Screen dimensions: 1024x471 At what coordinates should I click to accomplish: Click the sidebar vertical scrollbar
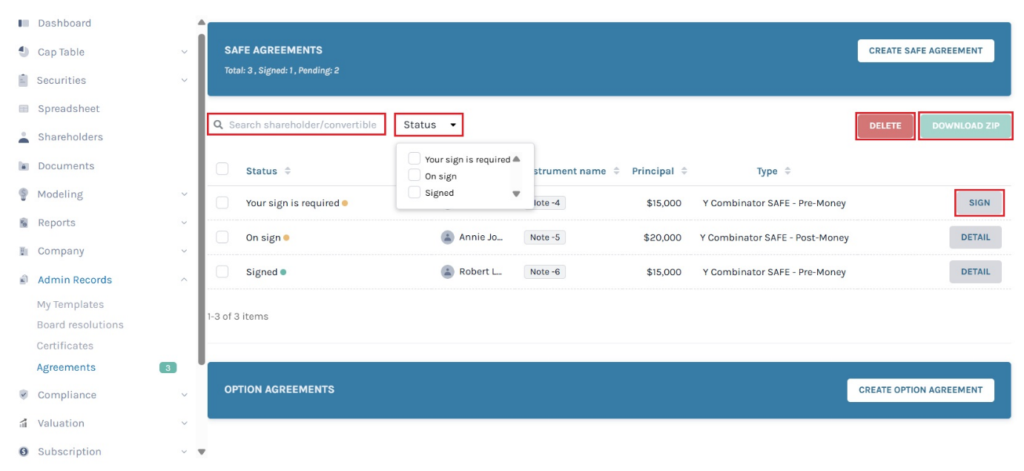(x=201, y=200)
